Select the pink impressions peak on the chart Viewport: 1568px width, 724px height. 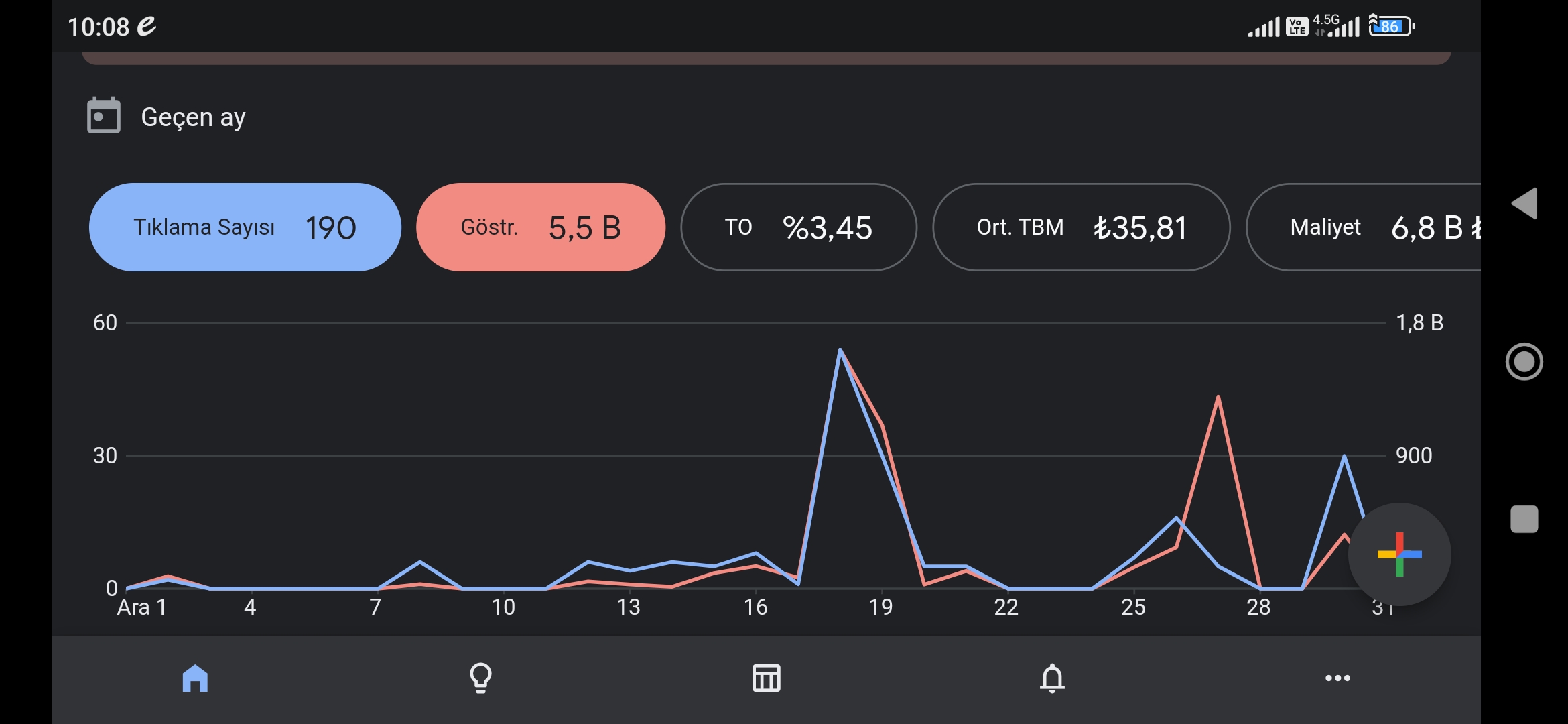pos(1218,397)
